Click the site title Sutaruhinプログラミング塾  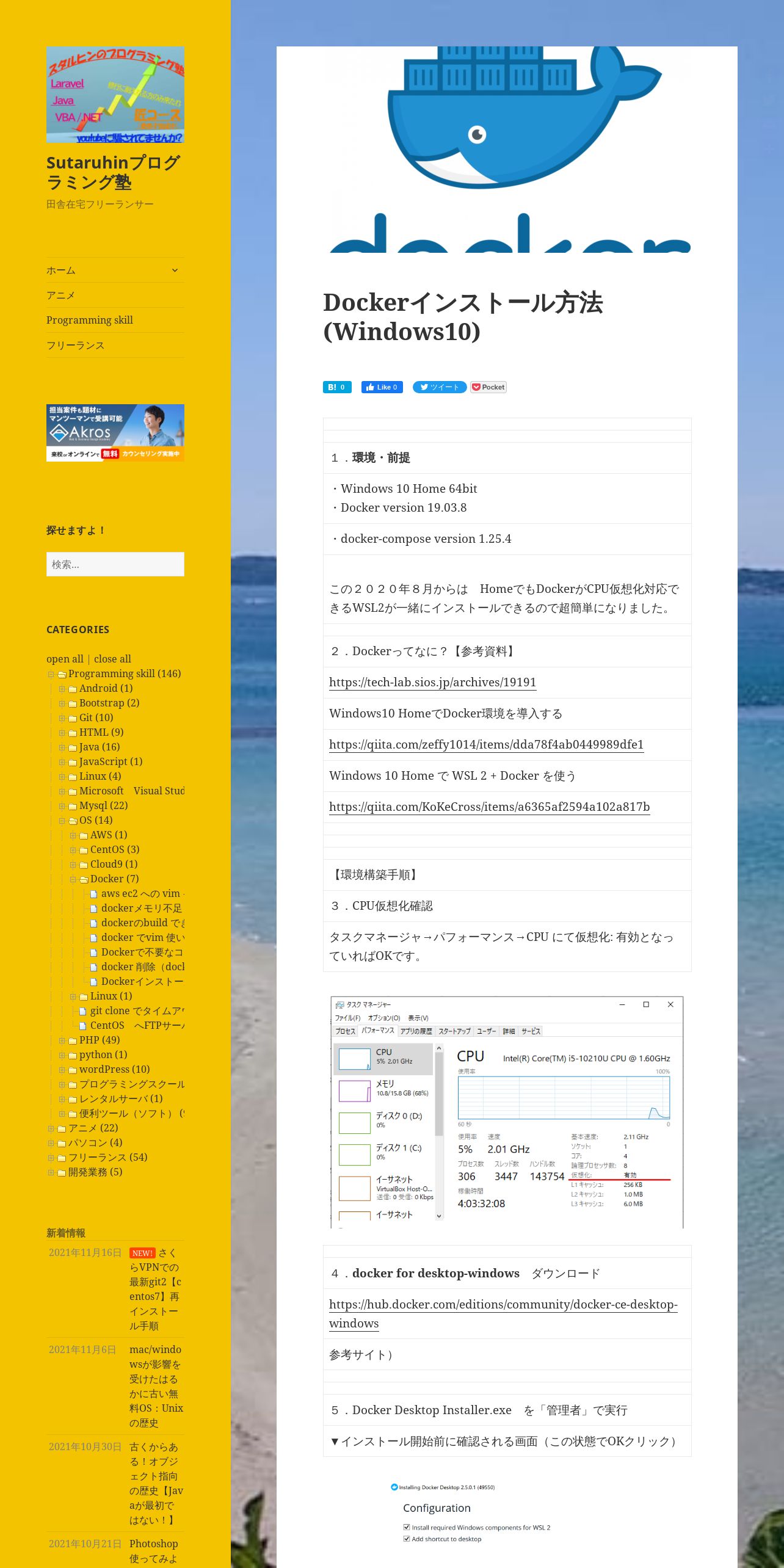(x=113, y=172)
